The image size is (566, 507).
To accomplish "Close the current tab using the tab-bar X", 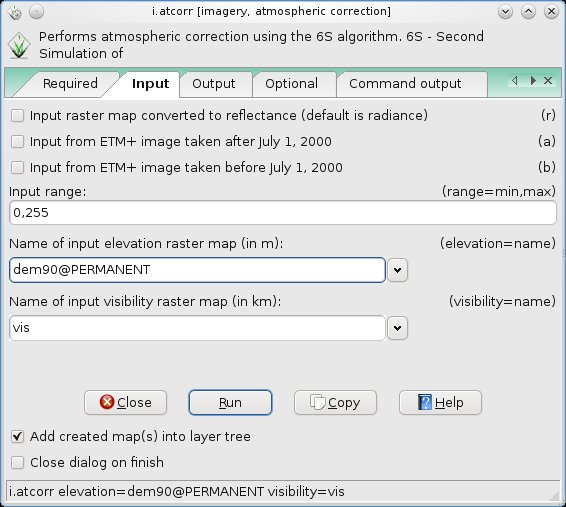I will coord(548,81).
